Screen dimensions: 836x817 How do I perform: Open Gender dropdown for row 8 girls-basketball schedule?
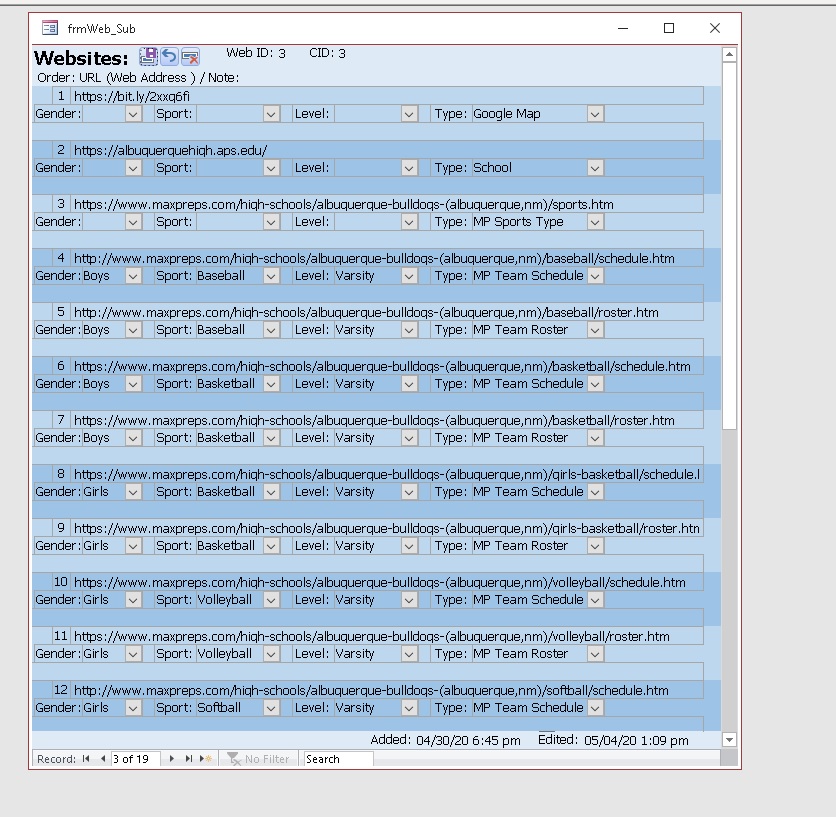(x=133, y=492)
